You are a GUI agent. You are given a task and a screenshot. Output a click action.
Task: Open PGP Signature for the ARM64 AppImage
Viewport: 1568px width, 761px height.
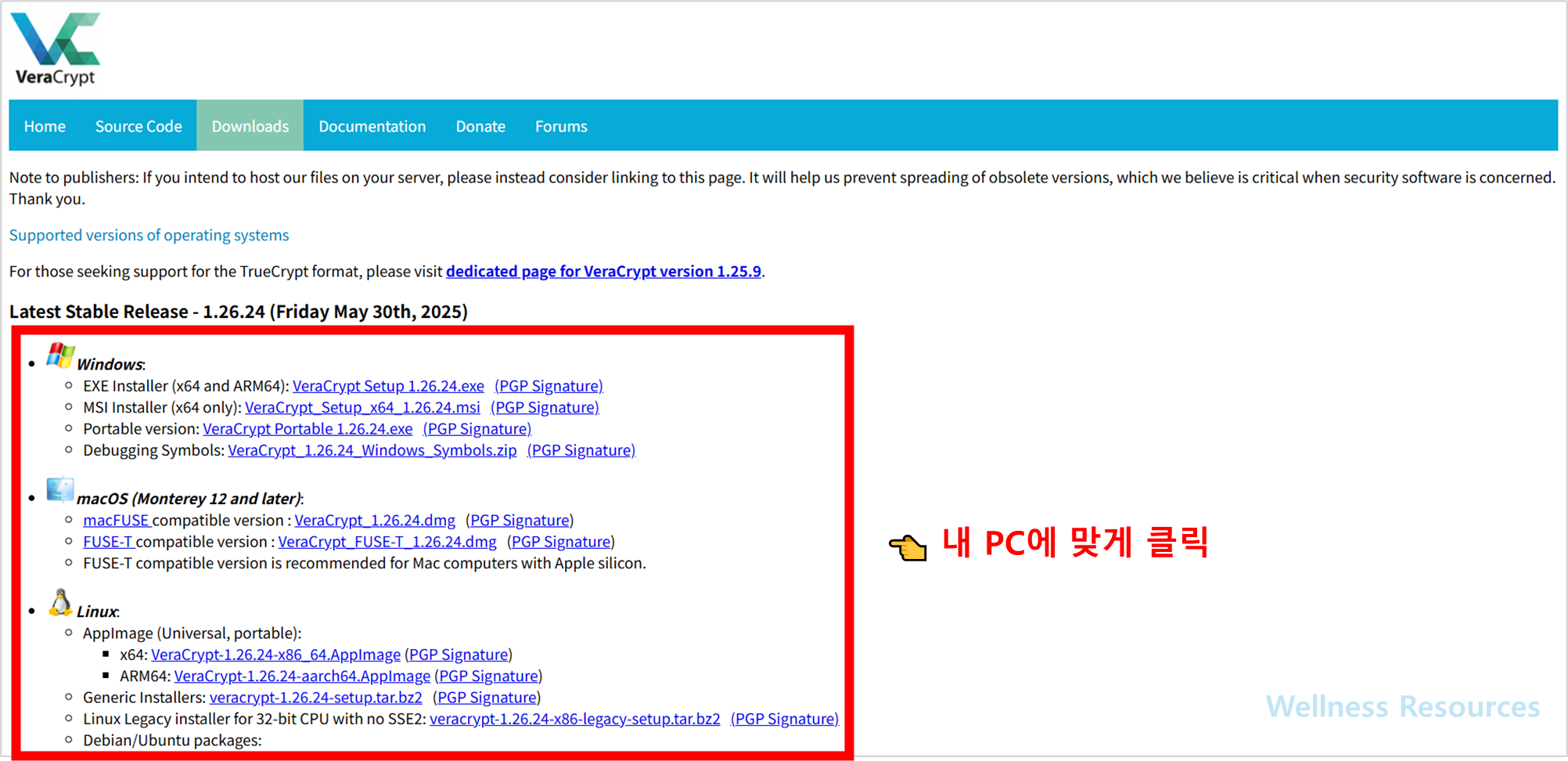489,676
